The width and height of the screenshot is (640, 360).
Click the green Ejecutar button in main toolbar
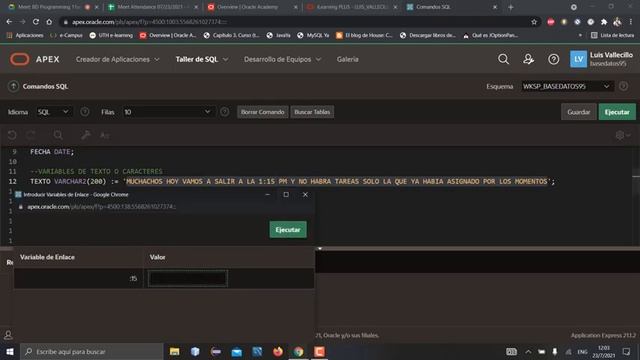tap(617, 112)
